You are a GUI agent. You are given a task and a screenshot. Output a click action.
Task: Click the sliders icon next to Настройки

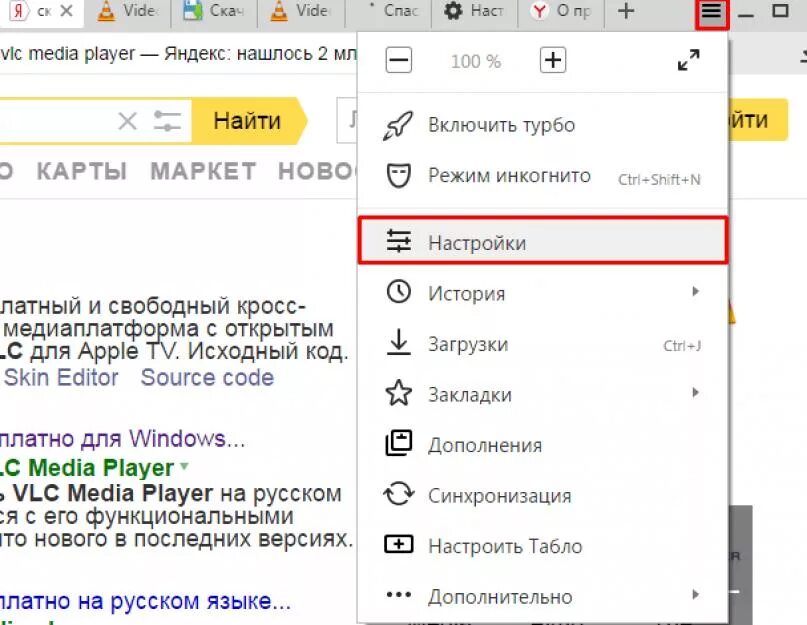tap(399, 241)
